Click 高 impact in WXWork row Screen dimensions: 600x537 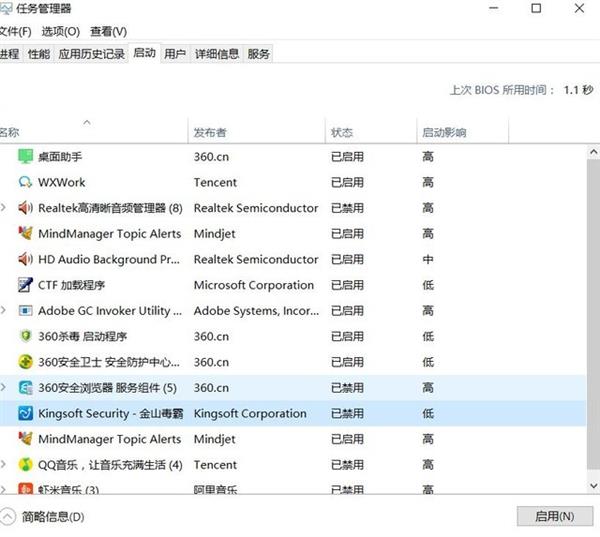click(x=428, y=182)
